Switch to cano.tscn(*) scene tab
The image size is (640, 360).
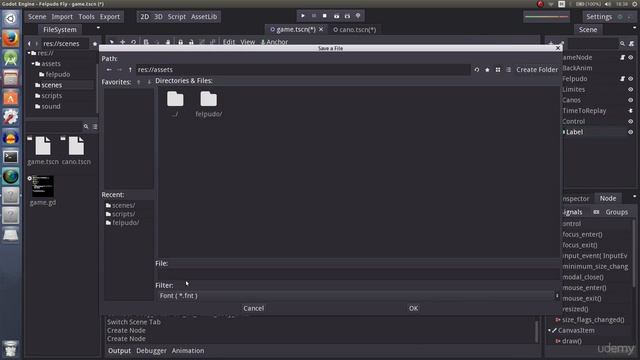point(354,29)
